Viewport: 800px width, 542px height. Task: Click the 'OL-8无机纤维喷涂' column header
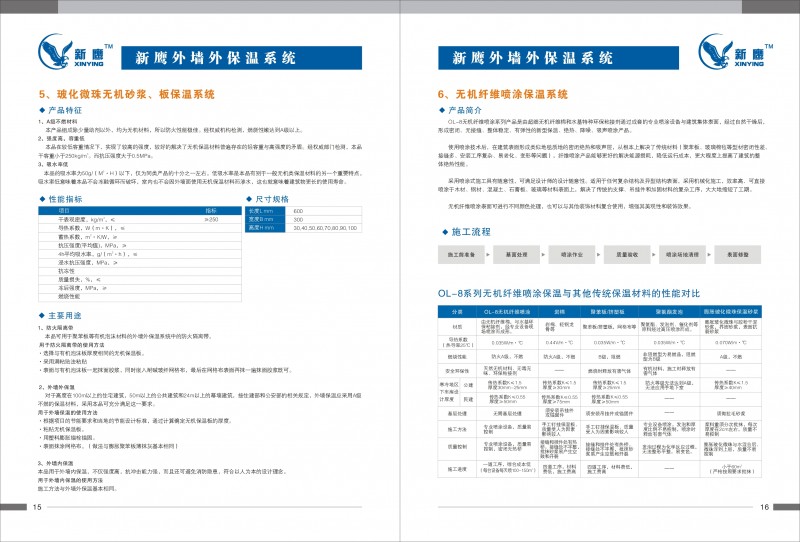click(x=507, y=312)
